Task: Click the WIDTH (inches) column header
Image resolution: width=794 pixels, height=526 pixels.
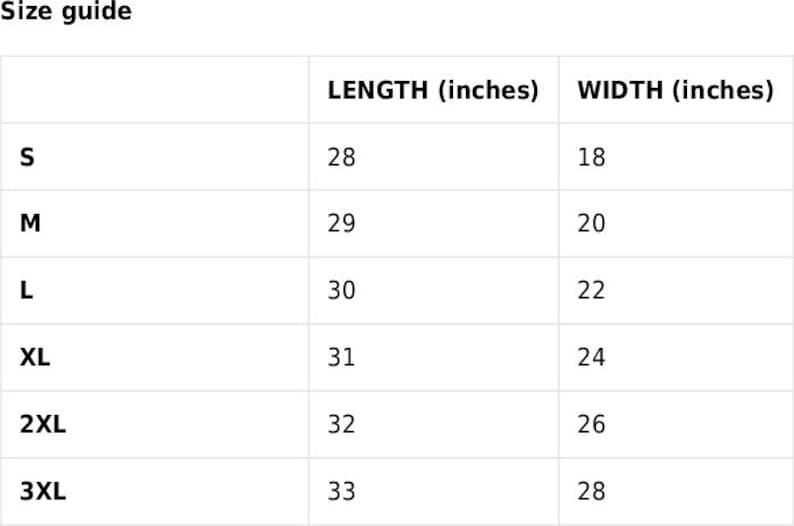Action: pyautogui.click(x=675, y=90)
